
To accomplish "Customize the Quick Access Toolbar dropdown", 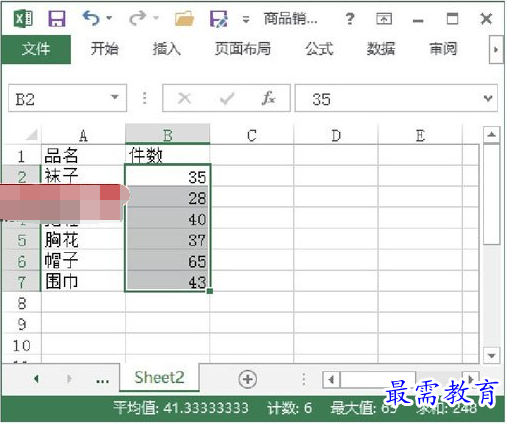I will pos(246,20).
